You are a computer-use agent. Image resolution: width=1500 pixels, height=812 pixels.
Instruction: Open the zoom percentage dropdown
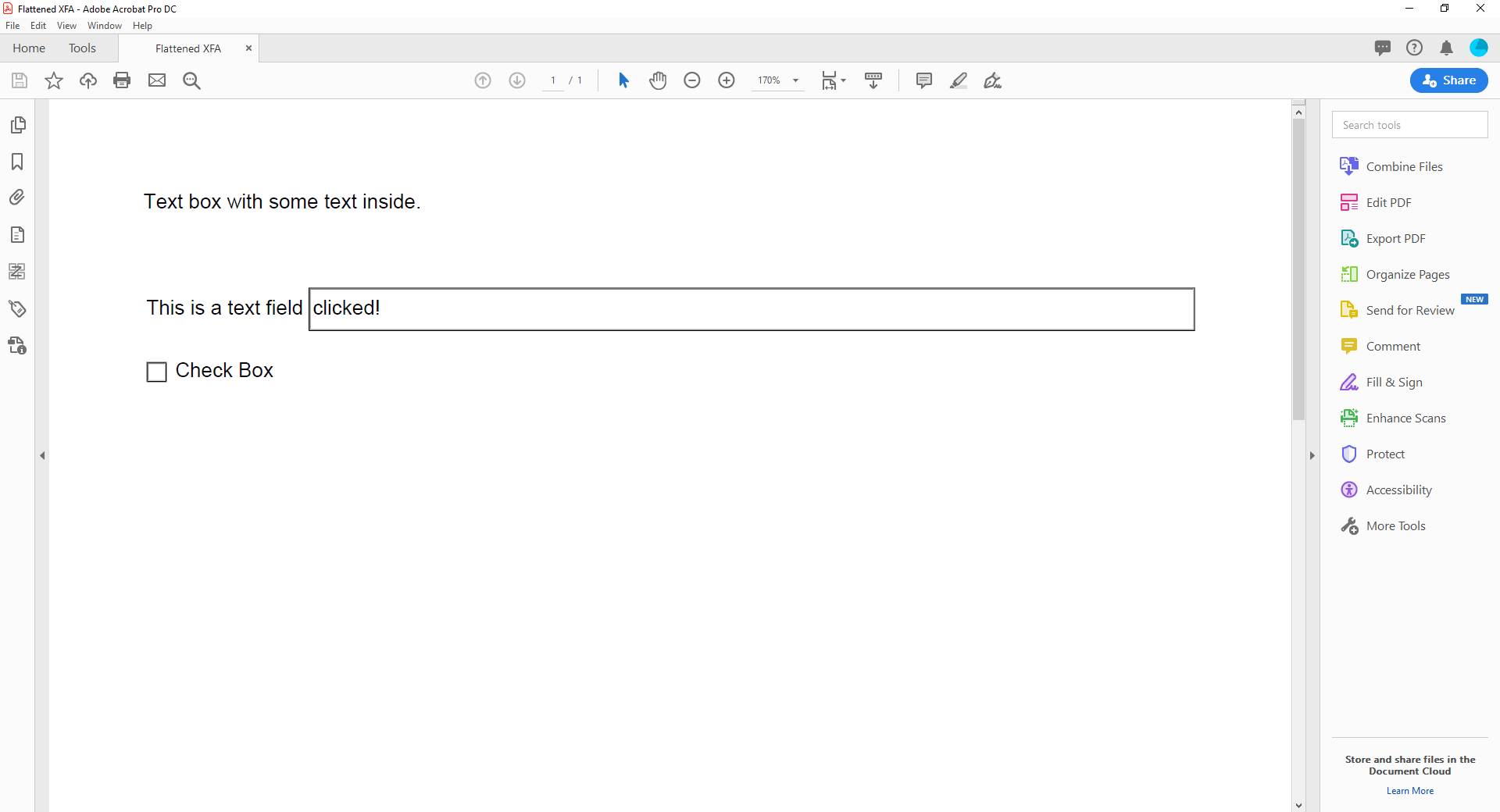pyautogui.click(x=795, y=80)
